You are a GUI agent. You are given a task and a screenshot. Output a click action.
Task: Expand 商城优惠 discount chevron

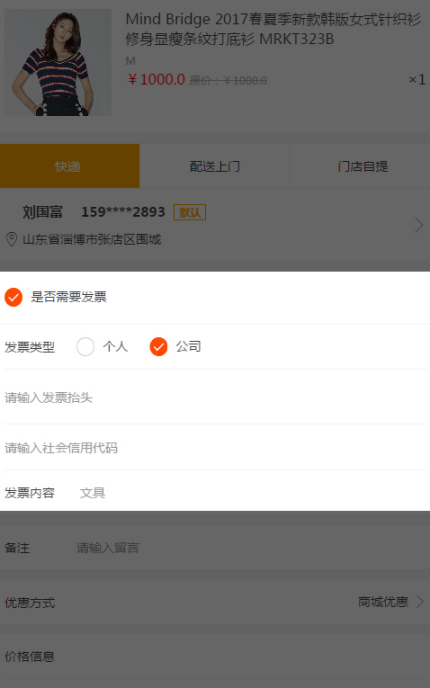[420, 602]
